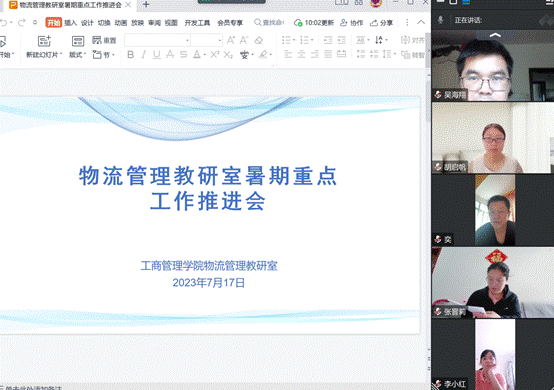Image resolution: width=554 pixels, height=390 pixels.
Task: Switch to the 切换 (Transitions) tab
Action: [x=104, y=23]
